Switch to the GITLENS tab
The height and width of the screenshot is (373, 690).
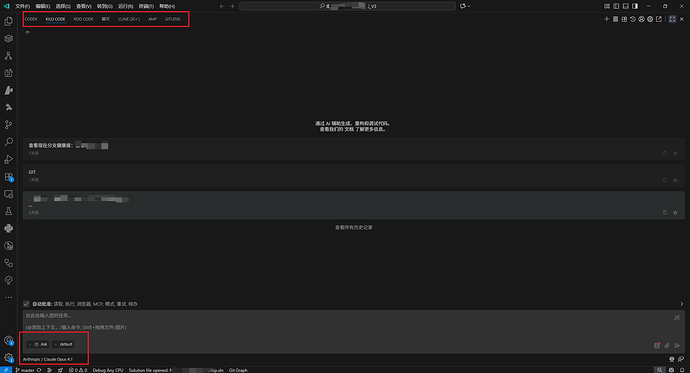172,19
